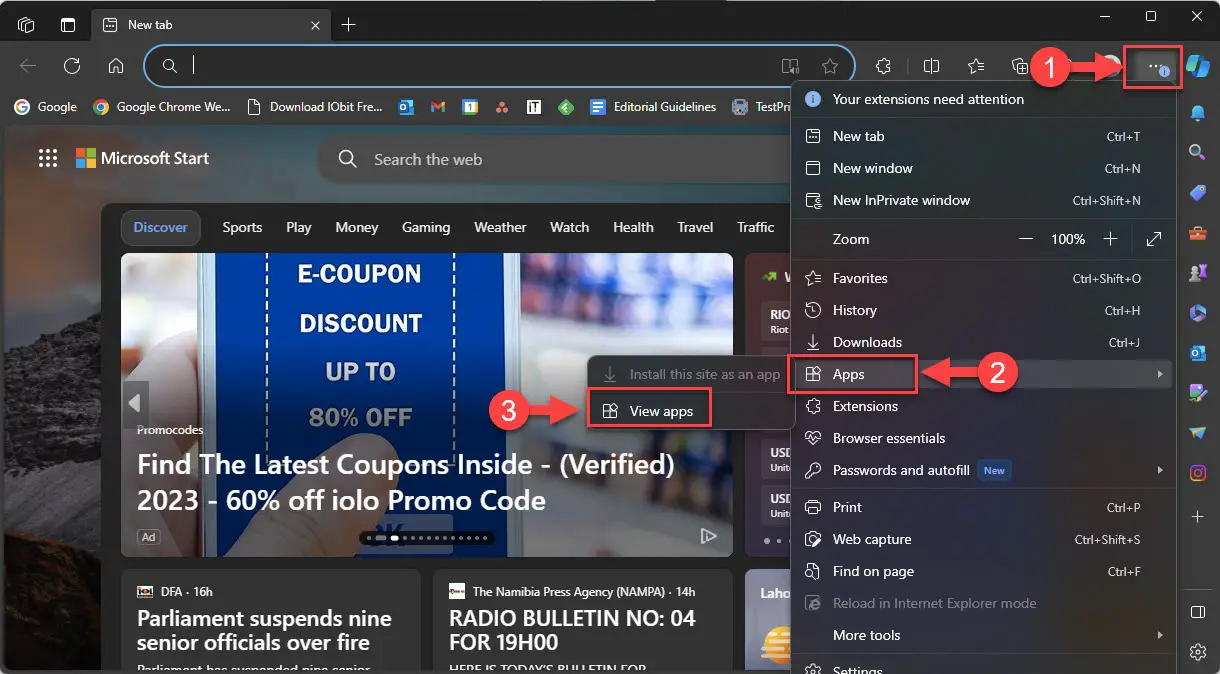Expand the Apps submenu
This screenshot has width=1220, height=674.
982,374
